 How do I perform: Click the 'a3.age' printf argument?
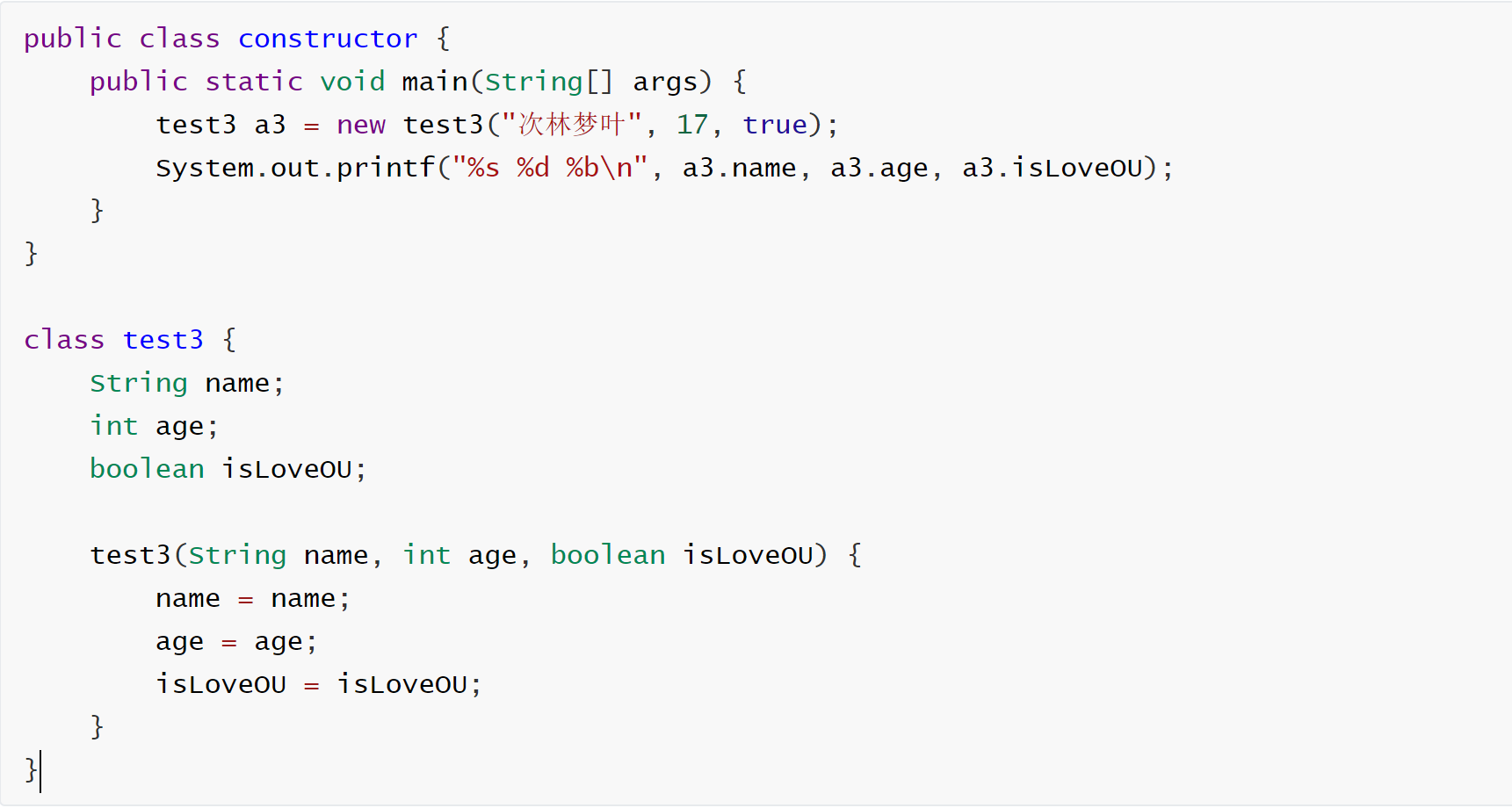(x=879, y=168)
